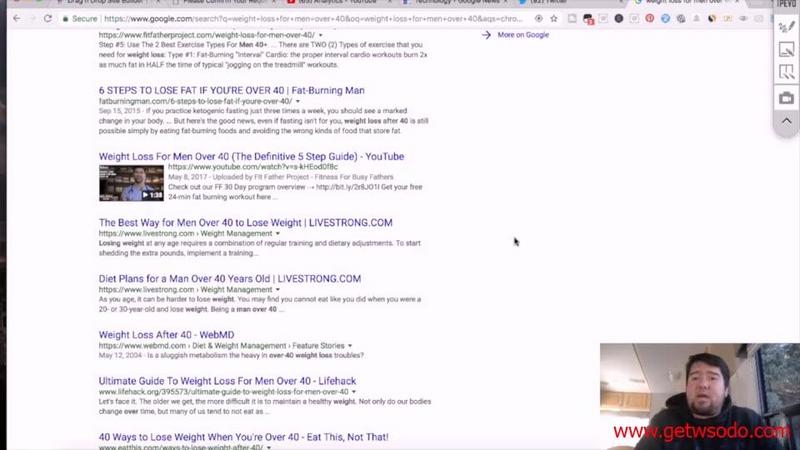
Task: Play the YouTube result video thumbnail
Action: pyautogui.click(x=131, y=183)
